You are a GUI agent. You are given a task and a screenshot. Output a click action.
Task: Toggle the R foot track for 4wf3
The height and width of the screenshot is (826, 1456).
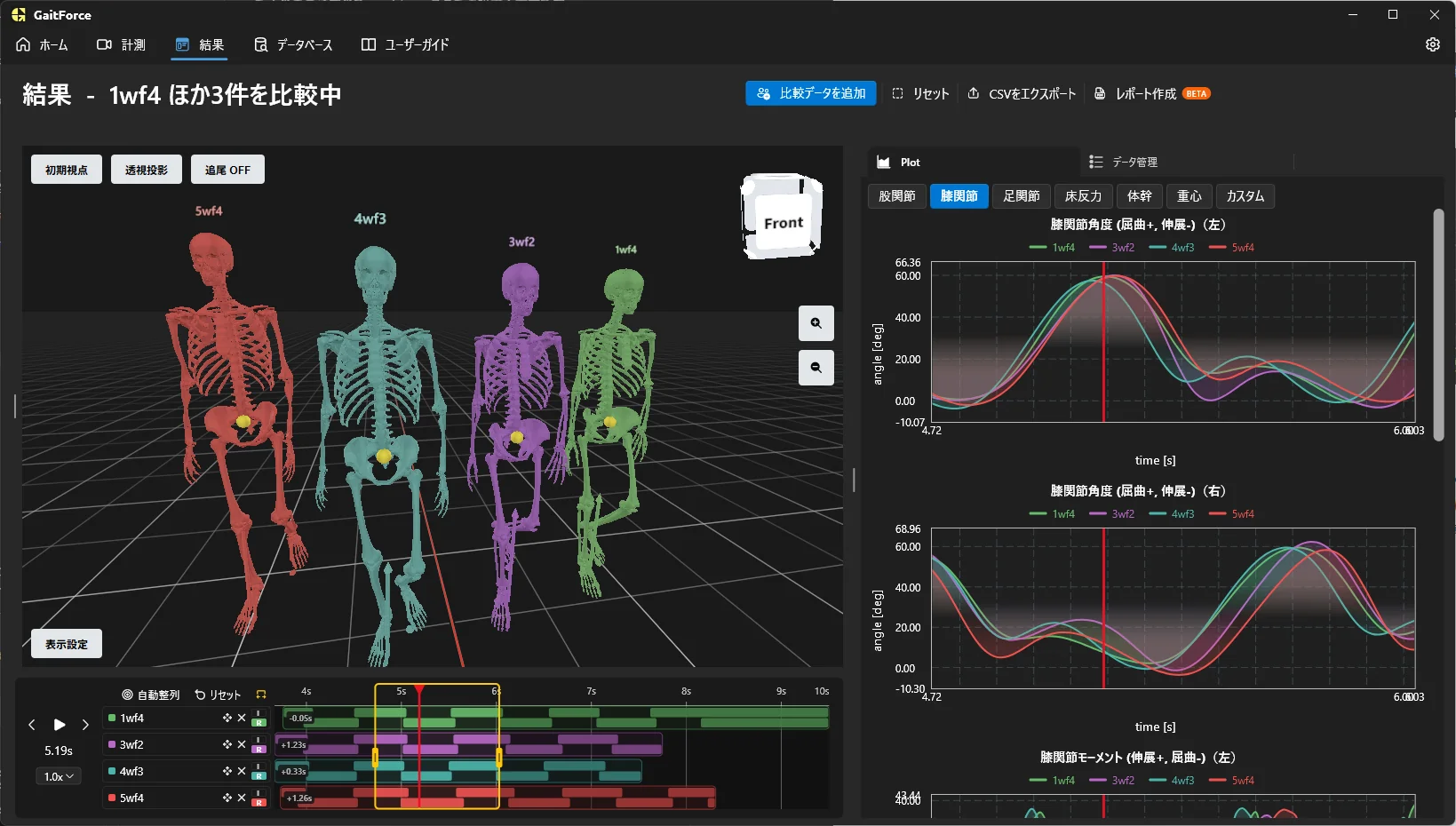(x=259, y=776)
